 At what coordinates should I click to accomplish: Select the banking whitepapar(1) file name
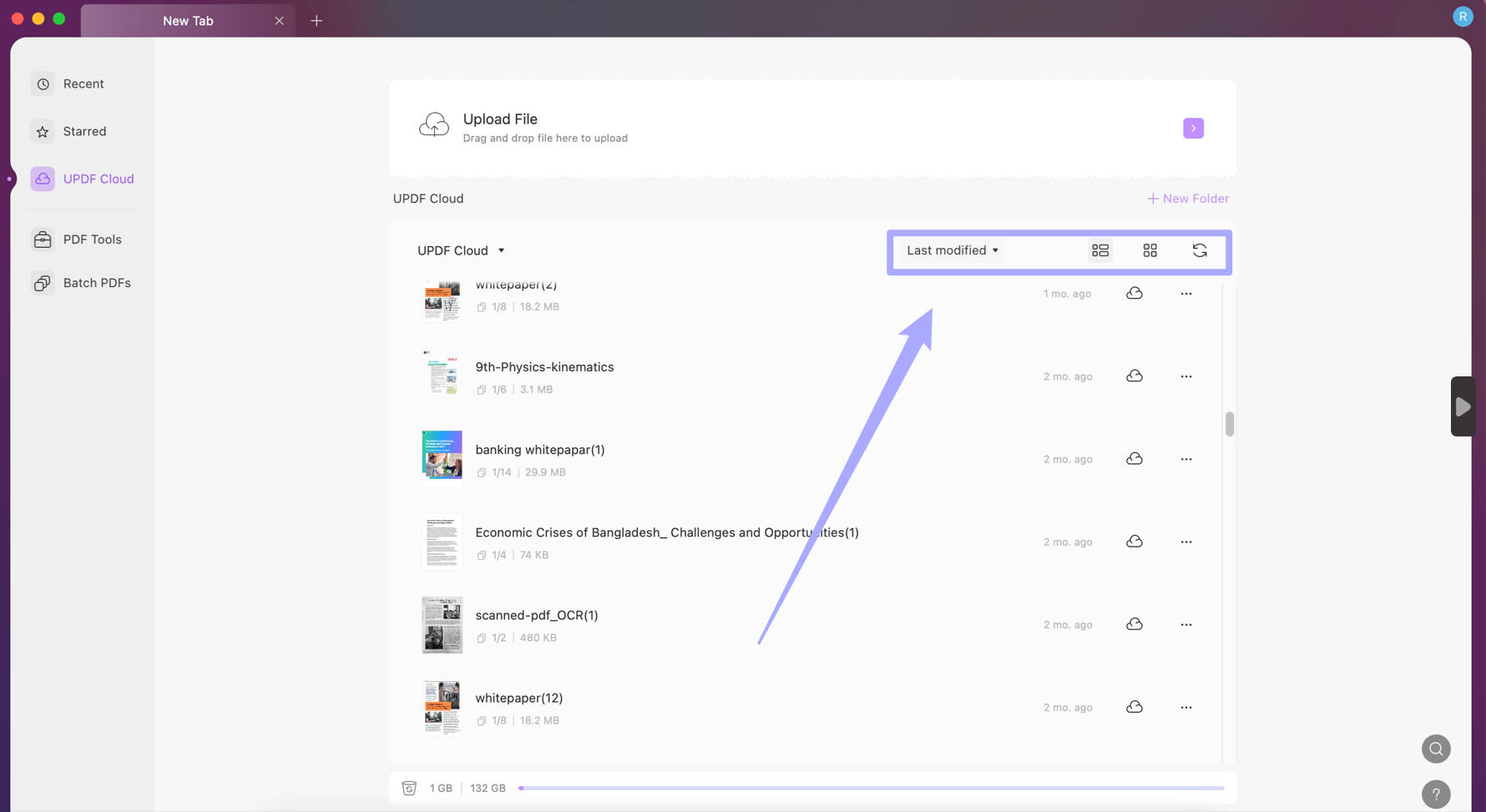pos(540,450)
